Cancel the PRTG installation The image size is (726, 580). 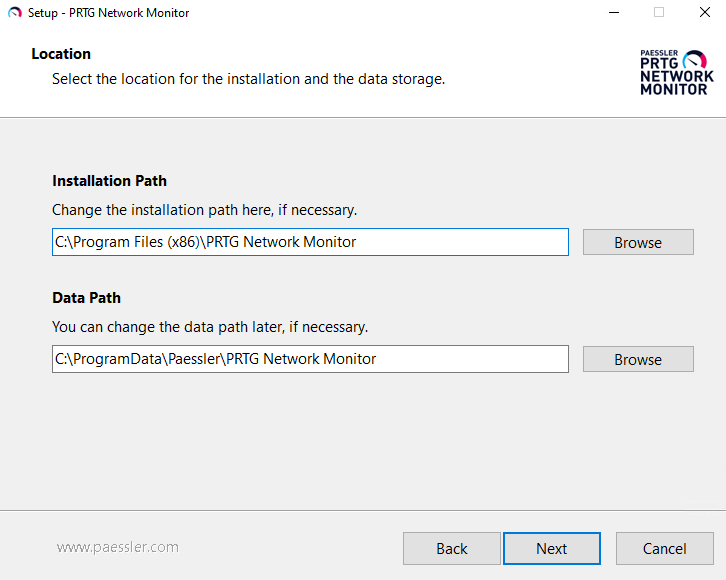(x=665, y=548)
